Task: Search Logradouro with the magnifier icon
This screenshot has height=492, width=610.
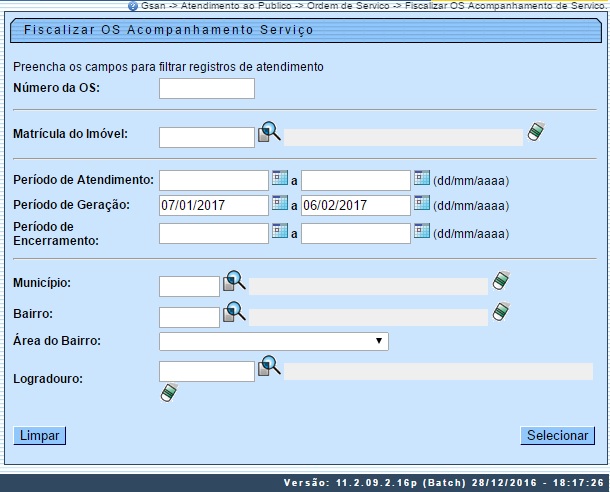Action: [269, 366]
